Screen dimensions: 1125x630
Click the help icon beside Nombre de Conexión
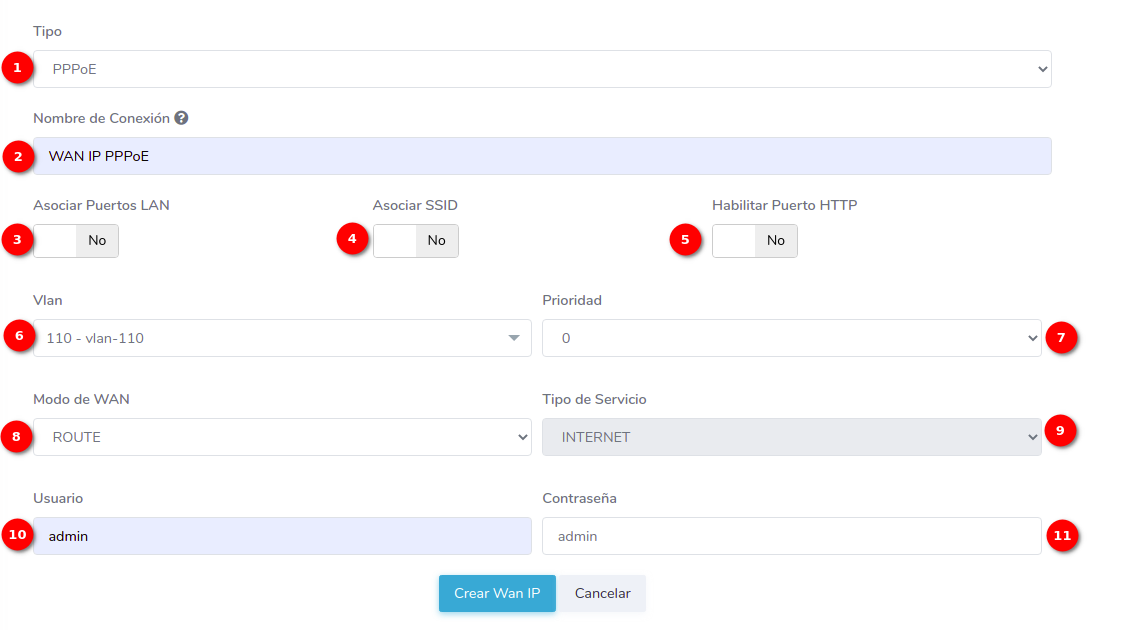[x=181, y=118]
